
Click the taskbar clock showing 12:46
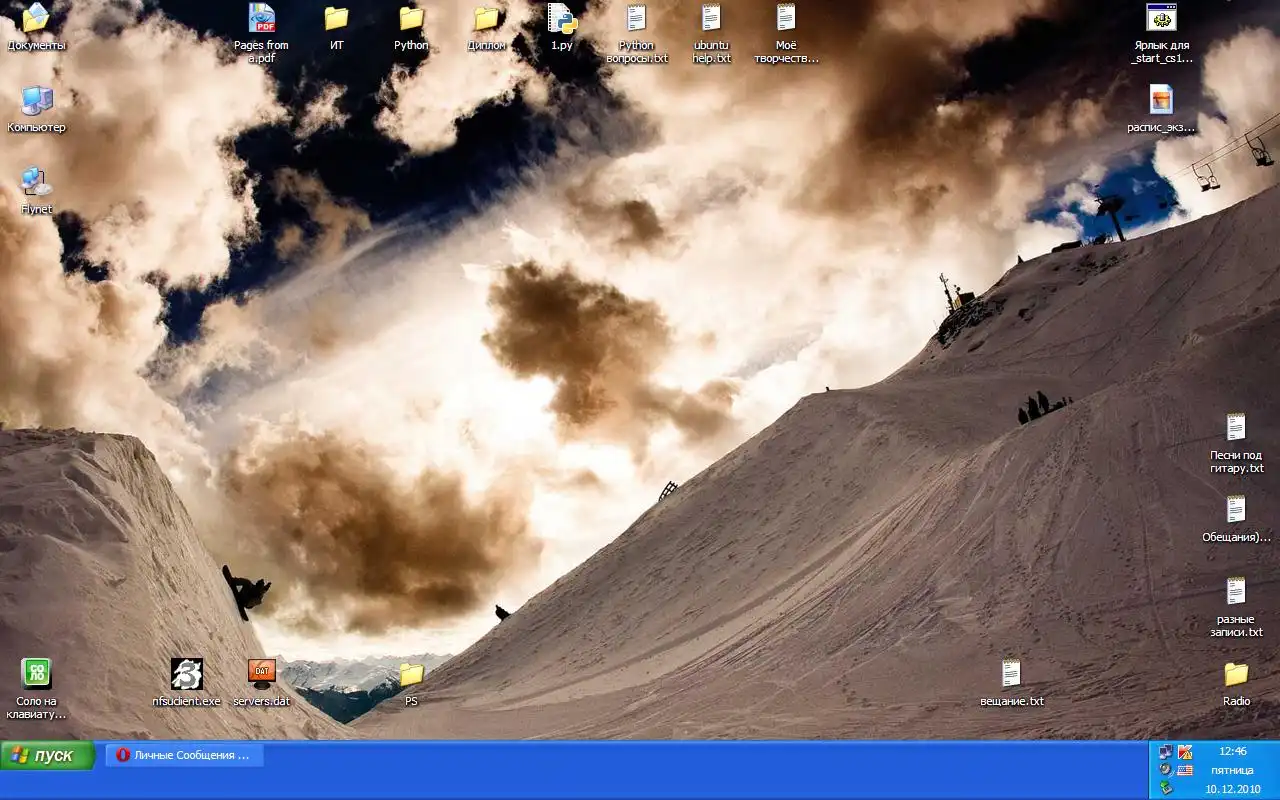point(1232,751)
